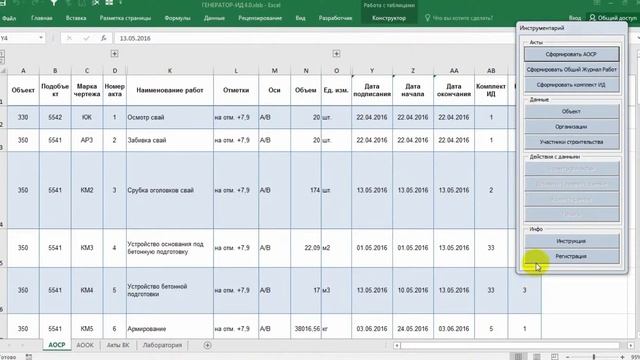
Task: Open the Данные ribbon tab
Action: click(x=214, y=18)
